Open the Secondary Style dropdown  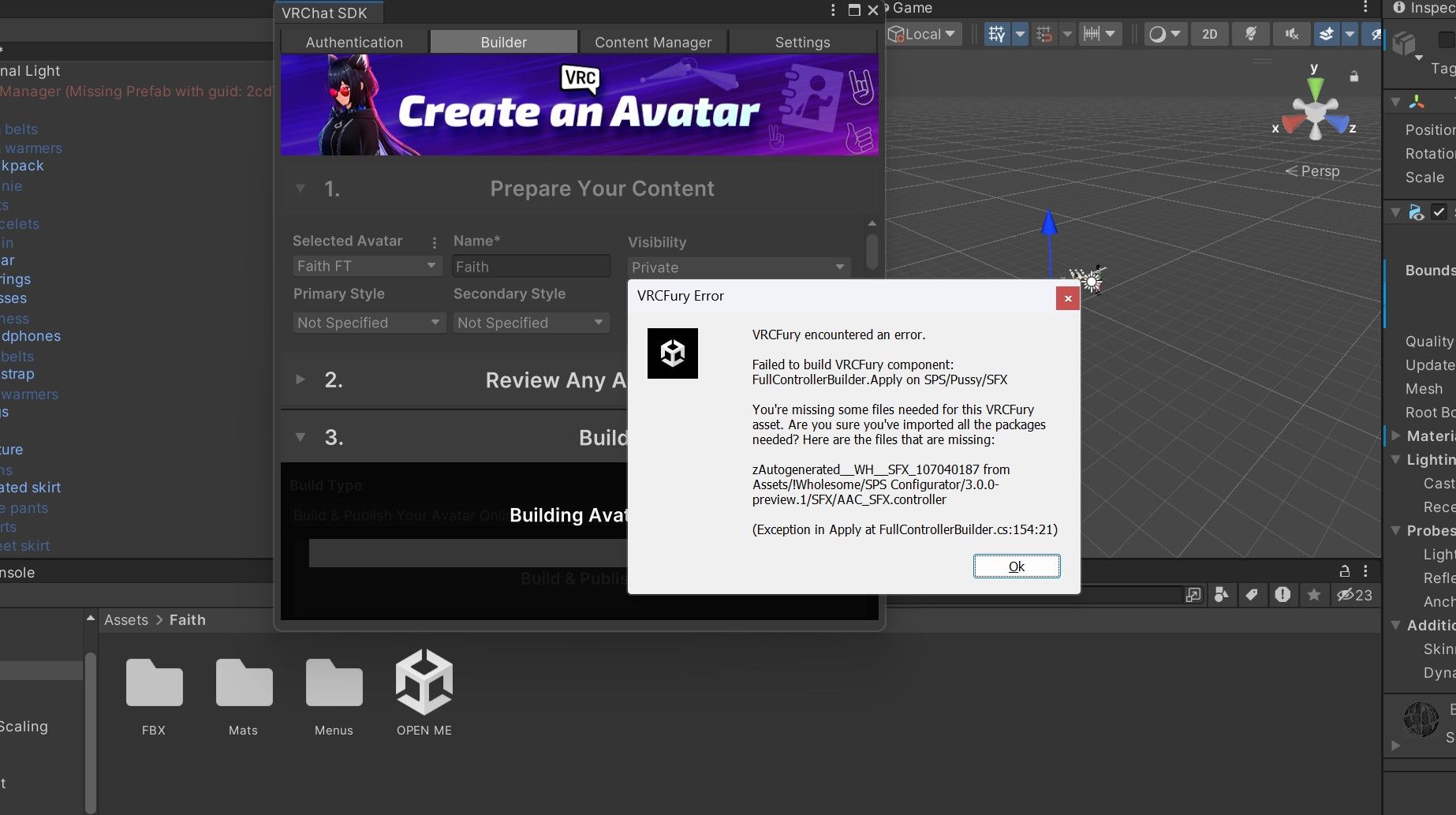531,323
